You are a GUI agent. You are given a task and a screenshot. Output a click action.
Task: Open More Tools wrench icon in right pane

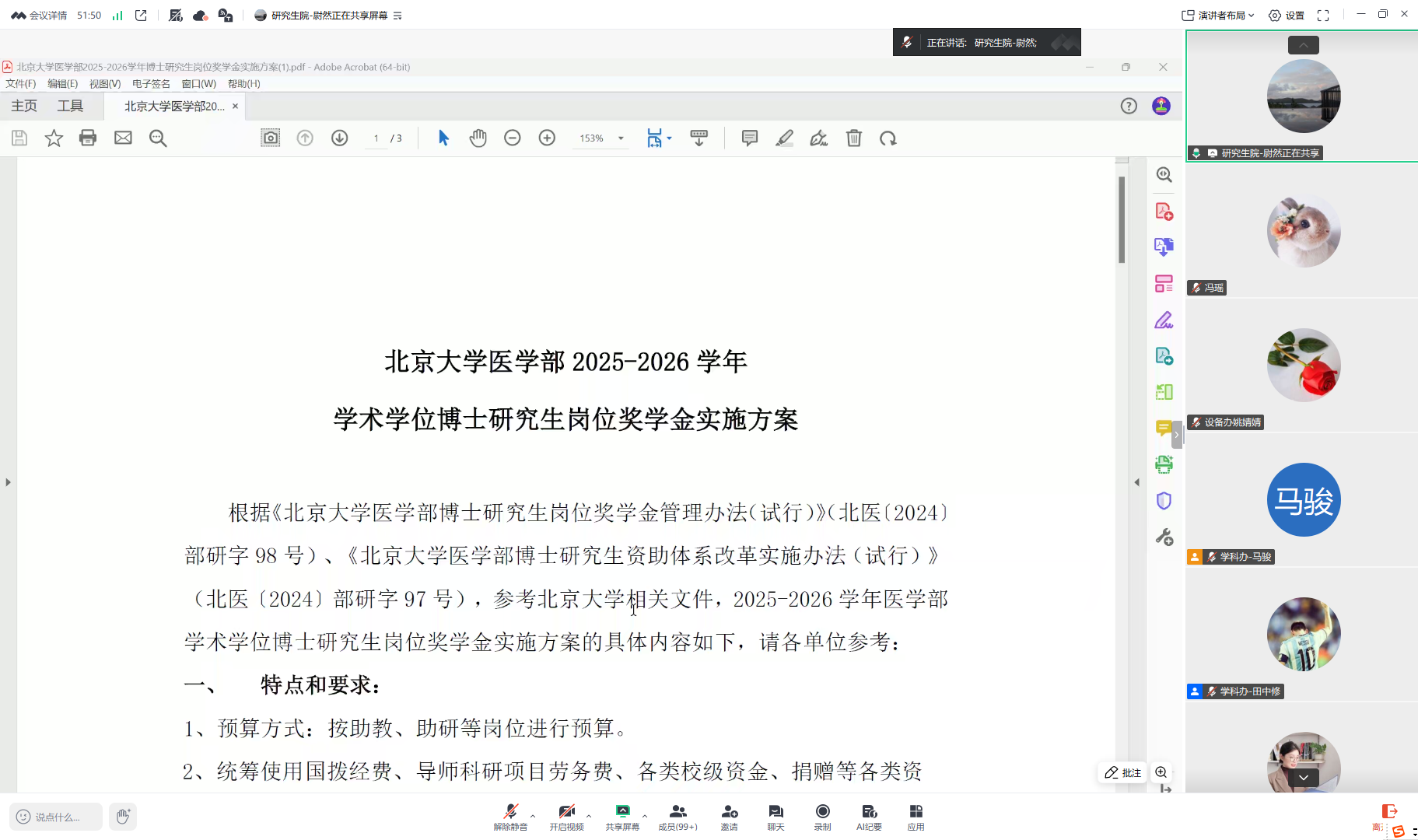point(1164,537)
